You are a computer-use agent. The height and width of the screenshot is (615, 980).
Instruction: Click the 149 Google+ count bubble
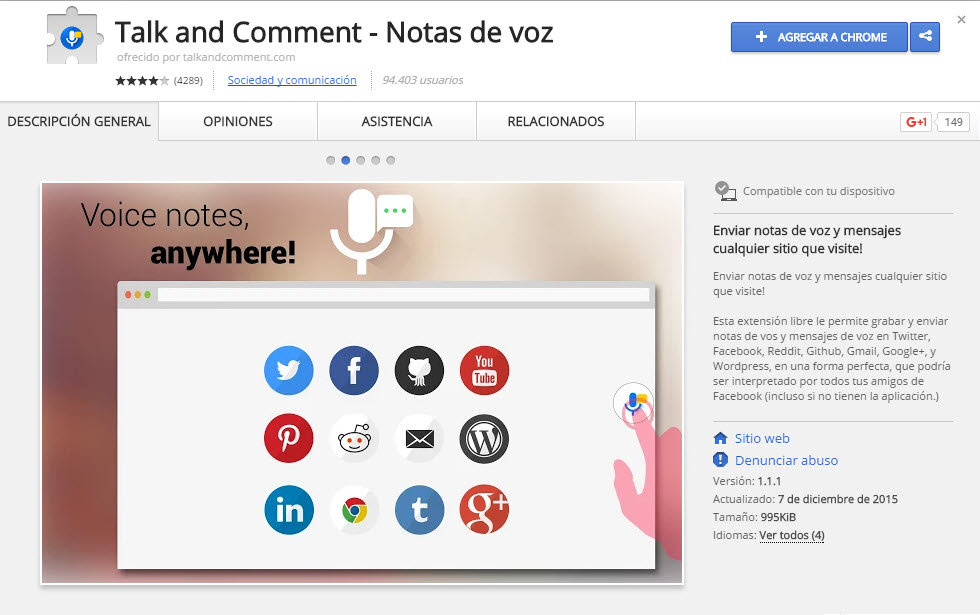coord(953,122)
